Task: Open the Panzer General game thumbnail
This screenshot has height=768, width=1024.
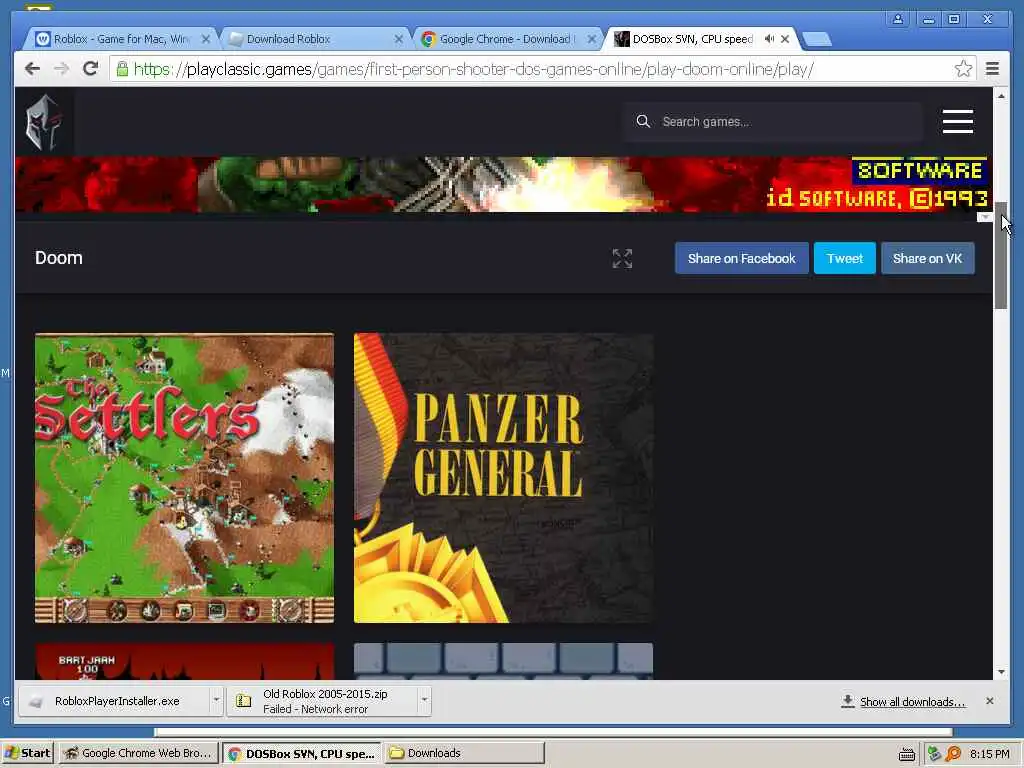Action: click(x=503, y=478)
